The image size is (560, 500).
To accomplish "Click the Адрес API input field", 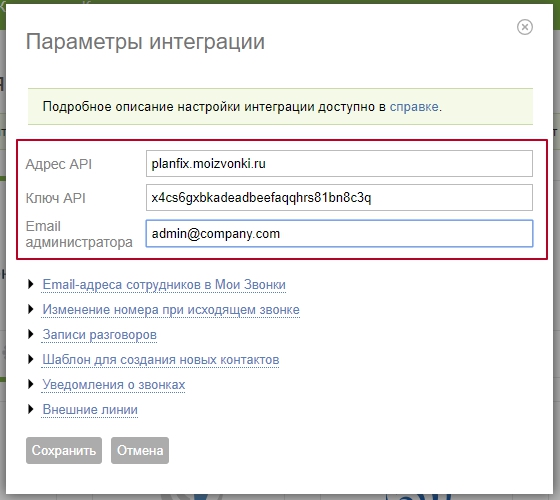I will click(339, 164).
